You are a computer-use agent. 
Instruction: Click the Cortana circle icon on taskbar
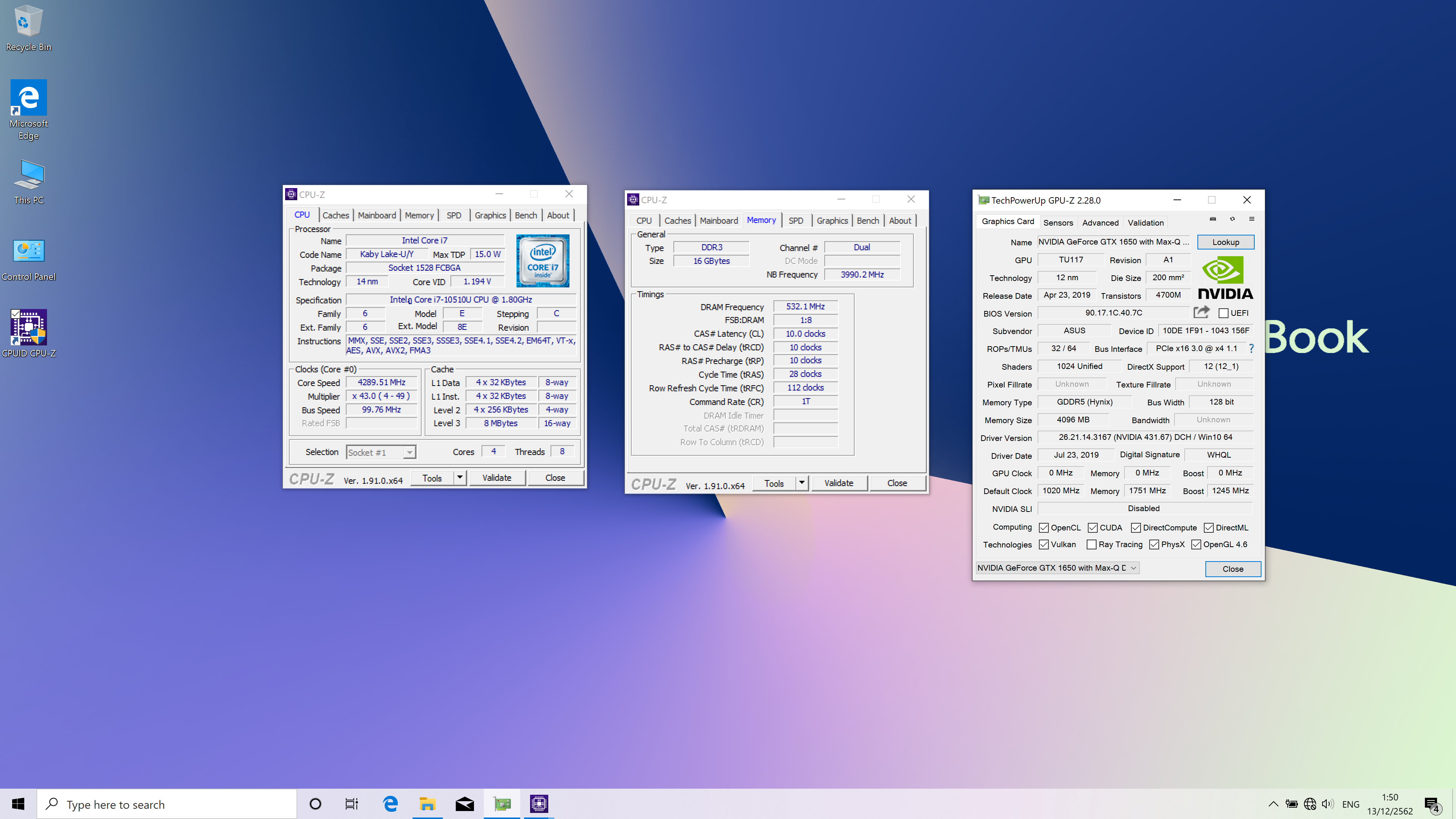315,804
